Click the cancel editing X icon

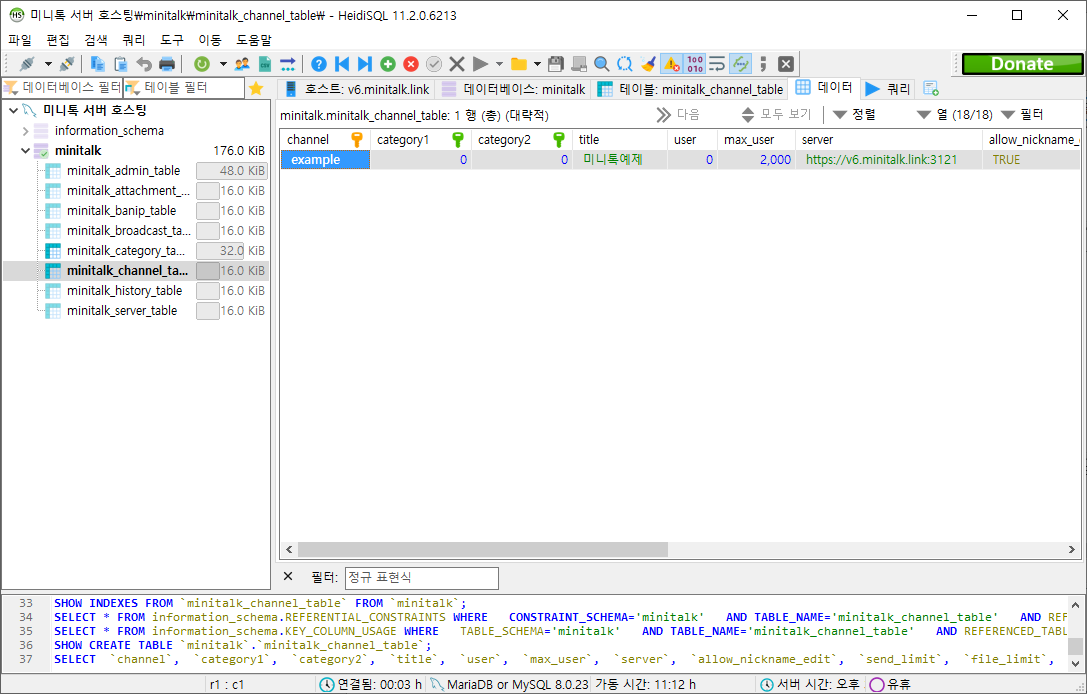tap(457, 64)
